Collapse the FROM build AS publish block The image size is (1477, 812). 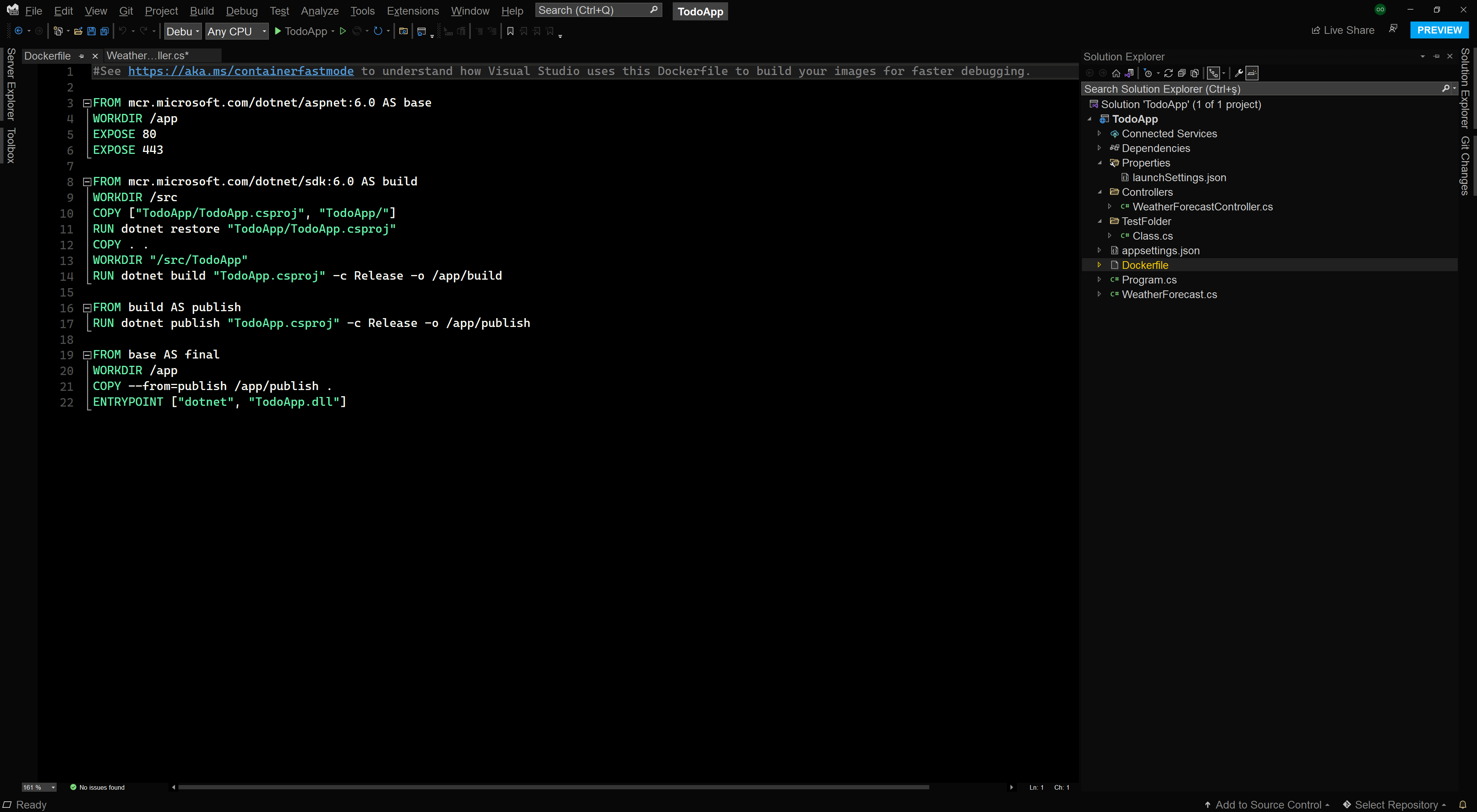tap(87, 308)
